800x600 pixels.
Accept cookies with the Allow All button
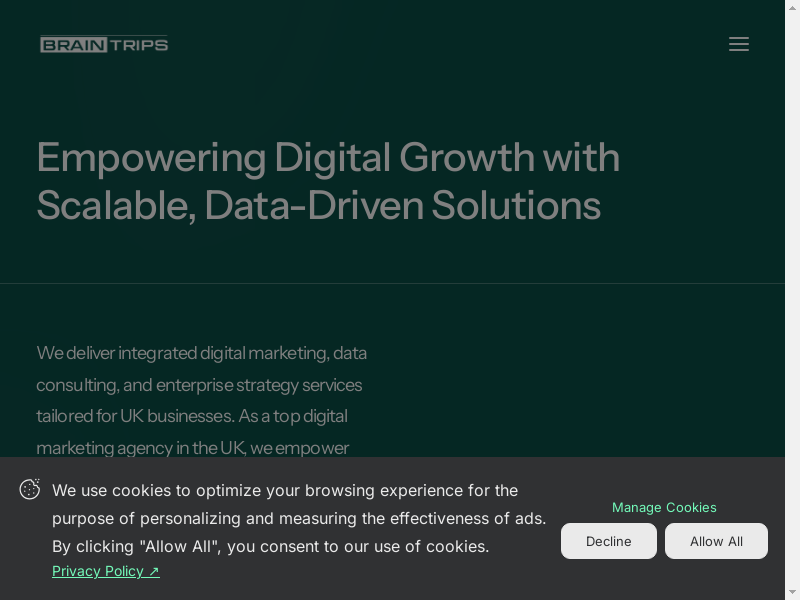(716, 541)
